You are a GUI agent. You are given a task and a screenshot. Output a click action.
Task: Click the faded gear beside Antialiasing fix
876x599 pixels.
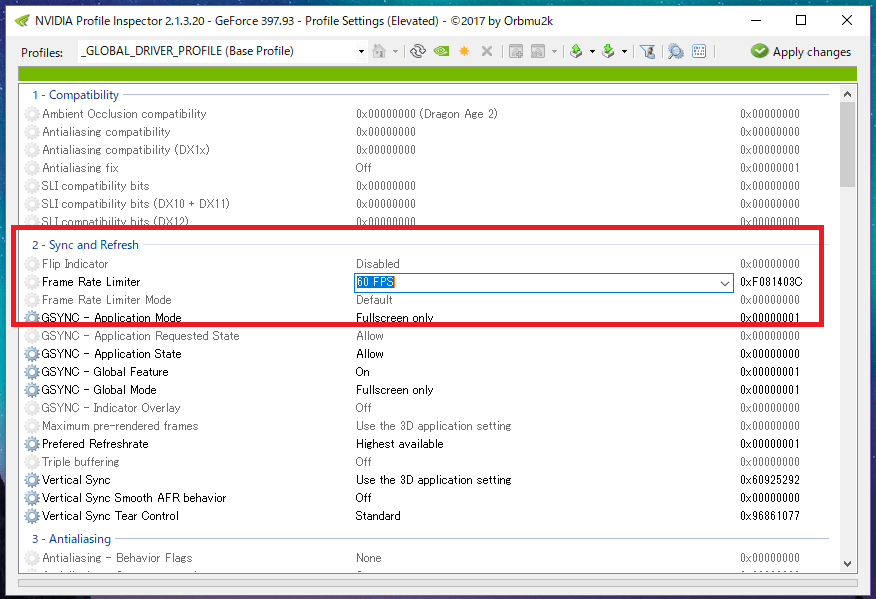[x=32, y=168]
